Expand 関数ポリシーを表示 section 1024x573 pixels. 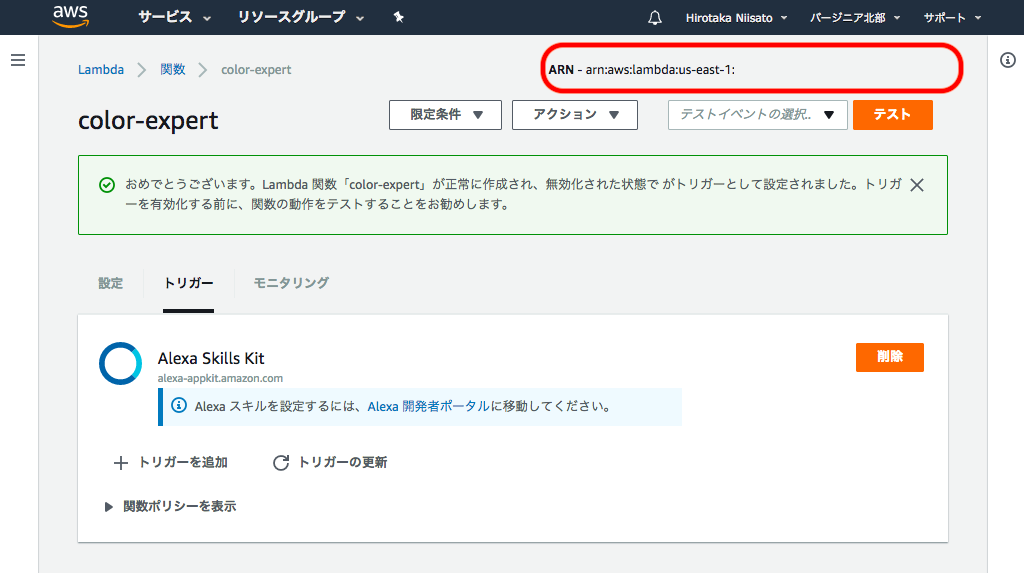pos(171,506)
